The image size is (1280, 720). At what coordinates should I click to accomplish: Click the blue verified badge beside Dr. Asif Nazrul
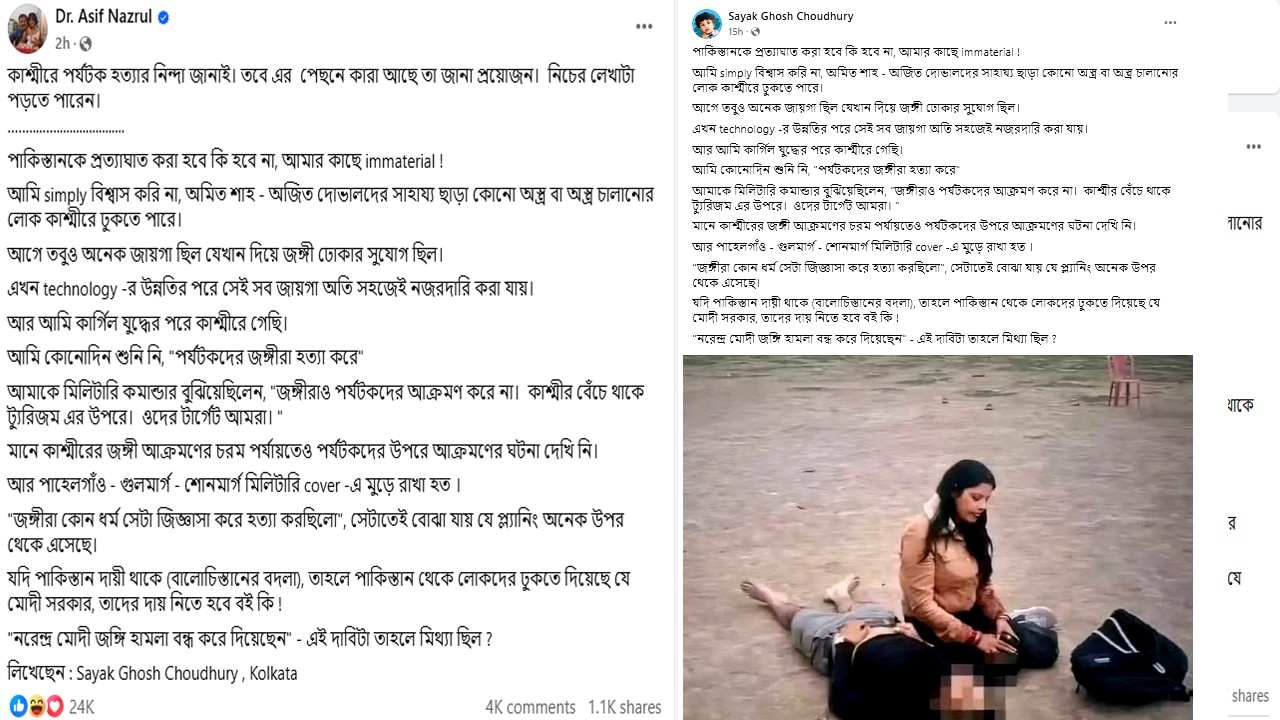(163, 17)
